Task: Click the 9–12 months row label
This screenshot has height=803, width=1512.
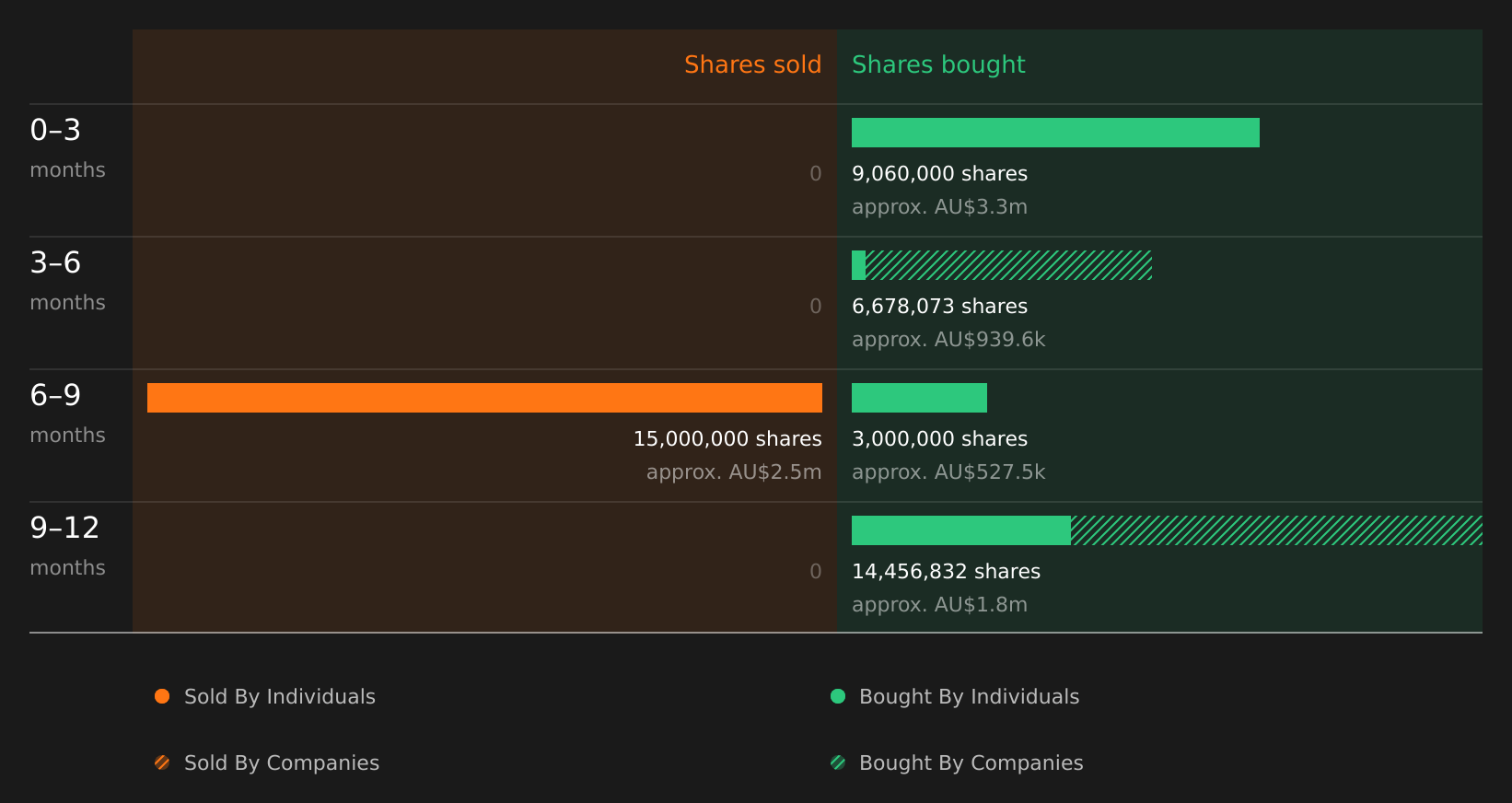Action: tap(67, 546)
